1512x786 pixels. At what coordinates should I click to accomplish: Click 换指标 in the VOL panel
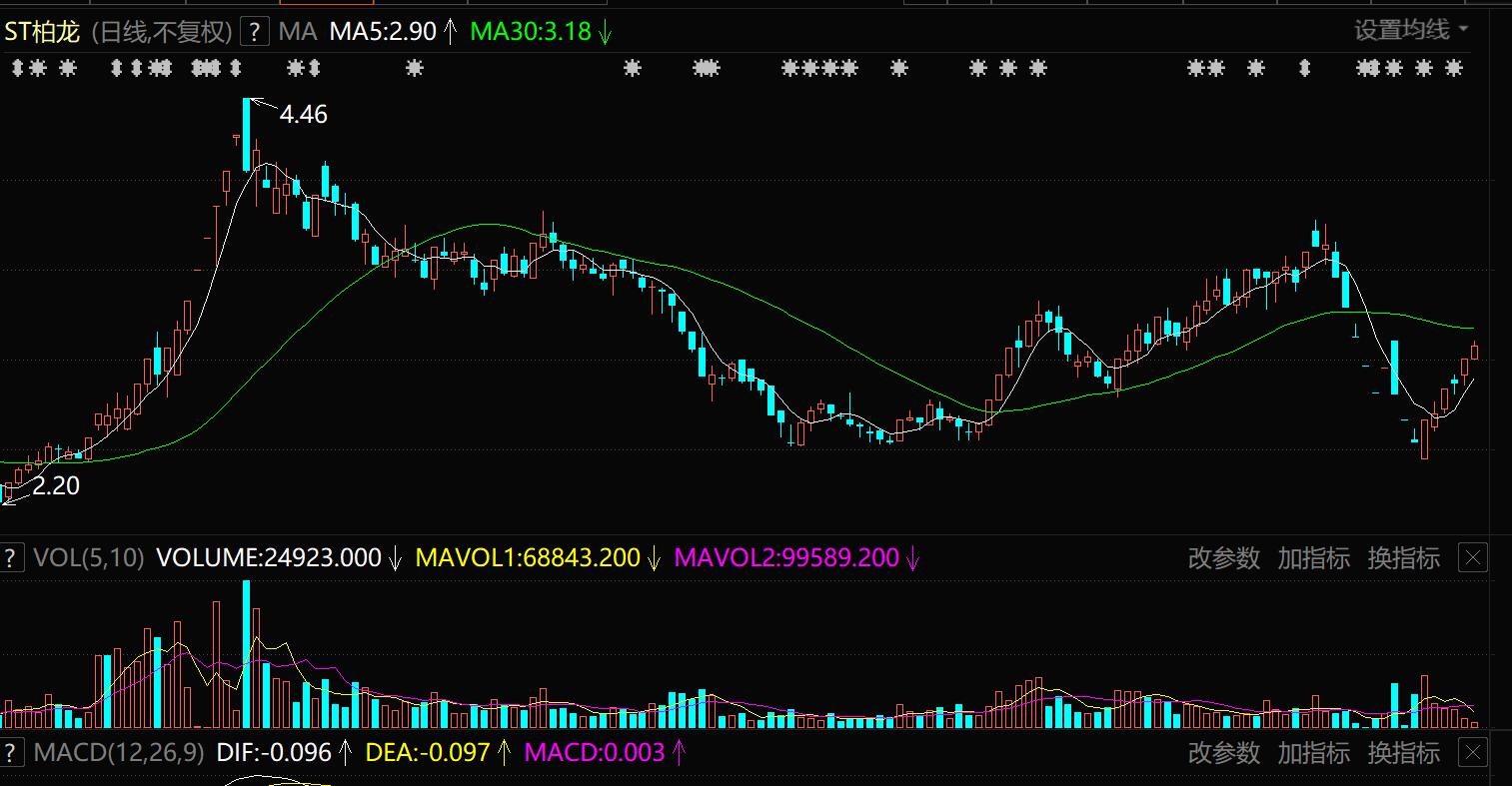pos(1403,557)
